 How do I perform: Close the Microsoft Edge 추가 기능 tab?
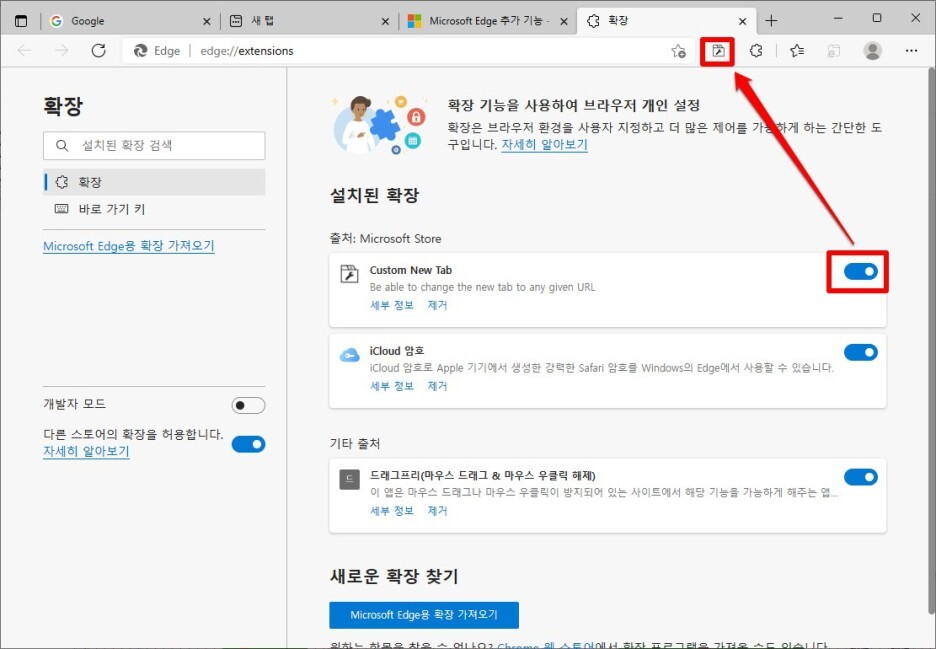coord(564,21)
